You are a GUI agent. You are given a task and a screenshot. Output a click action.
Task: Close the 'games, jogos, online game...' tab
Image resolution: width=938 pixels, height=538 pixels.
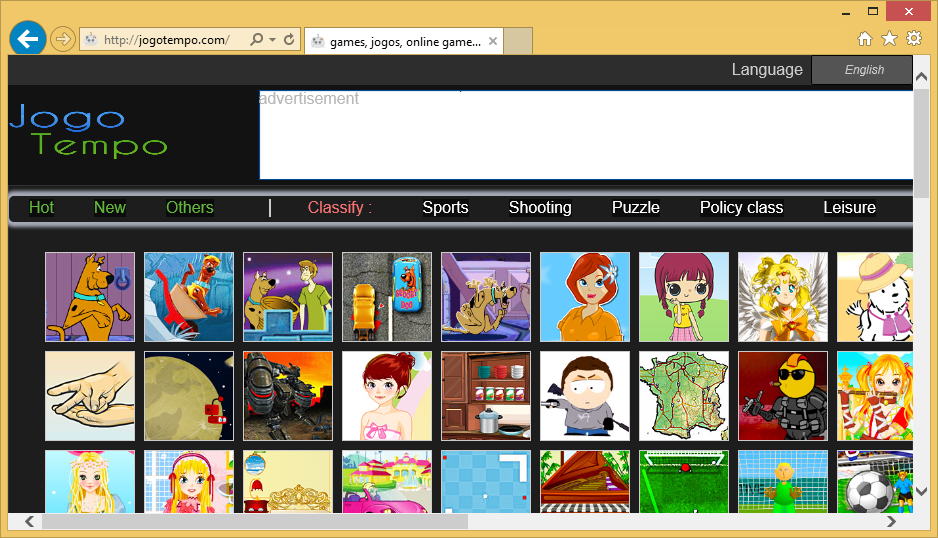[492, 41]
